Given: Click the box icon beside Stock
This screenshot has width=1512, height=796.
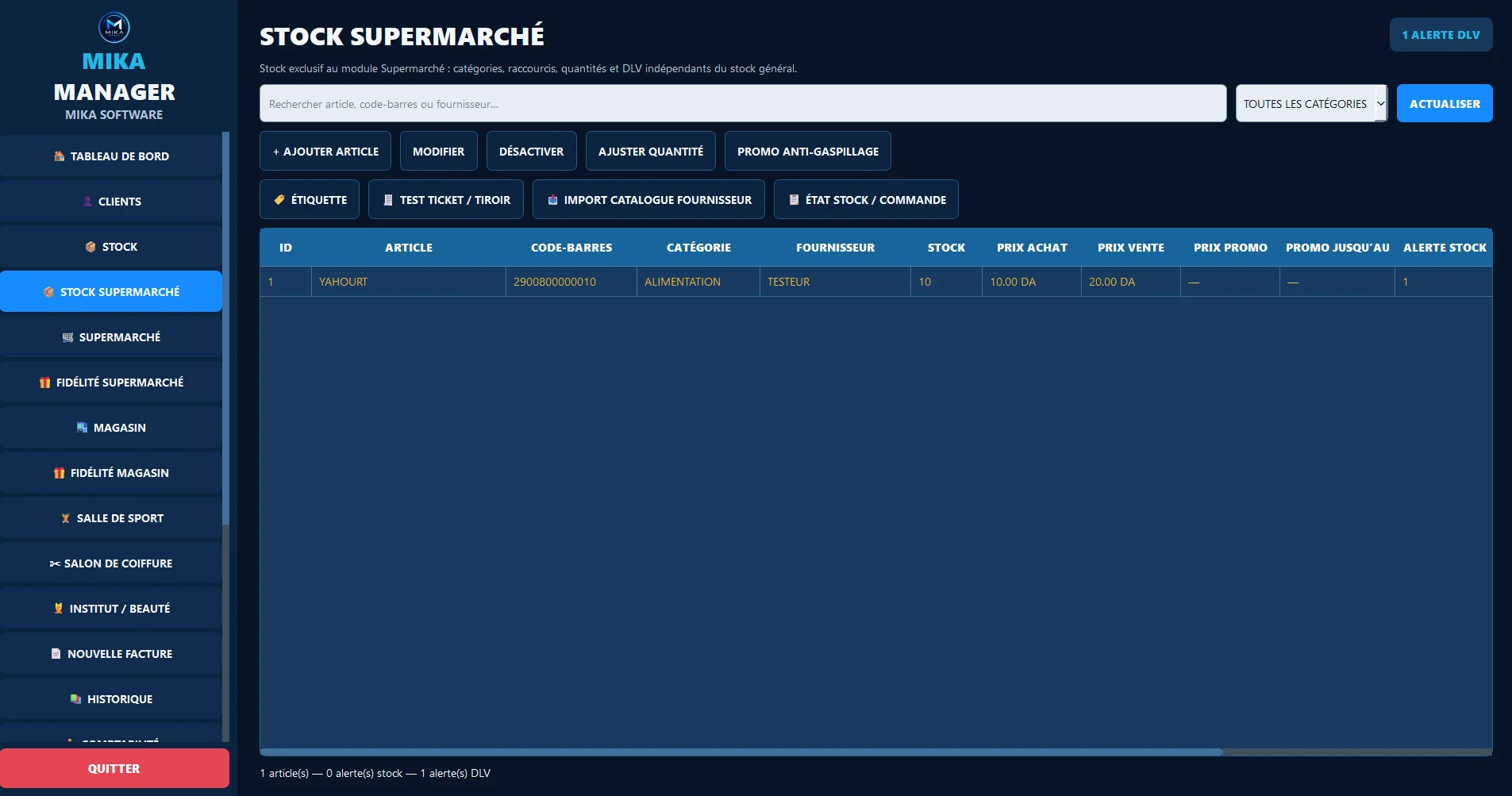Looking at the screenshot, I should 90,247.
